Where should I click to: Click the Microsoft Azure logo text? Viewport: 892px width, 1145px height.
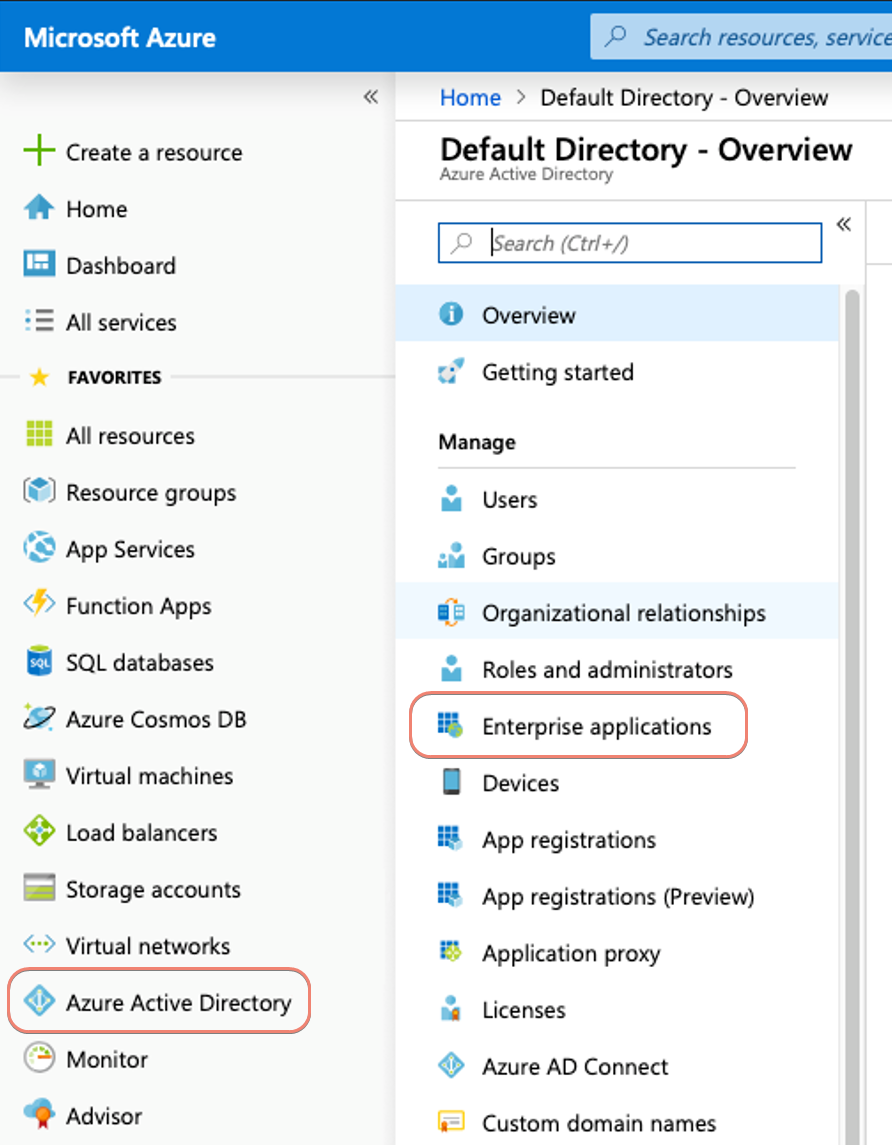pyautogui.click(x=120, y=37)
